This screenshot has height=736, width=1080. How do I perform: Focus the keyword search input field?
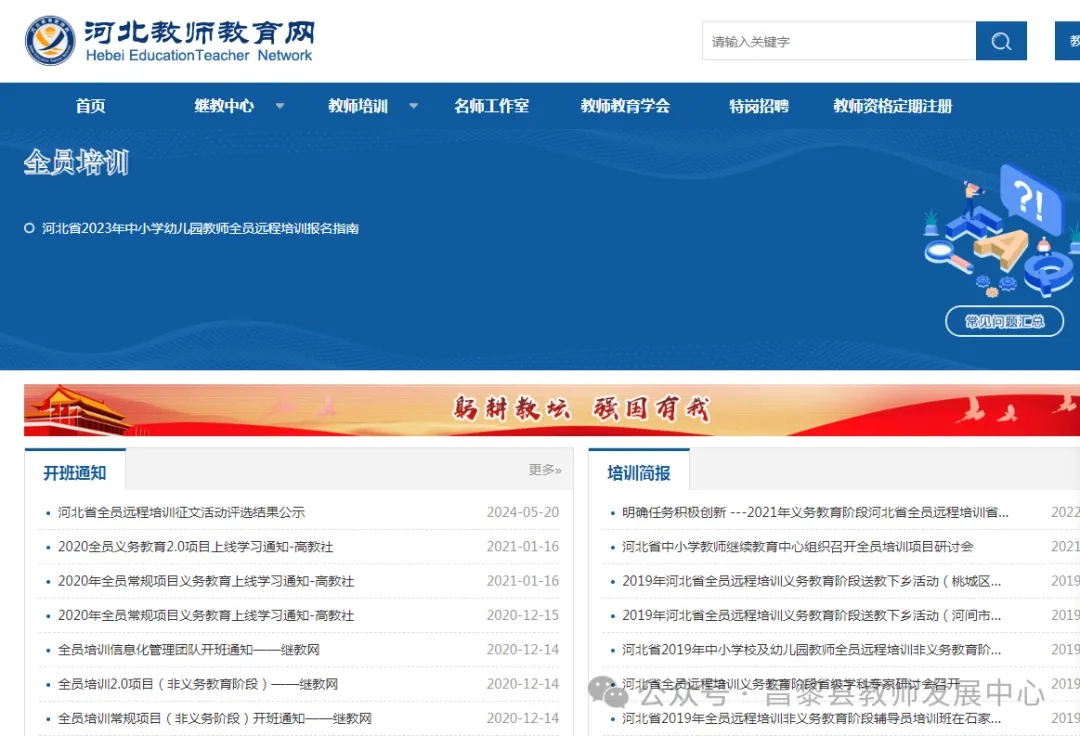pyautogui.click(x=838, y=42)
